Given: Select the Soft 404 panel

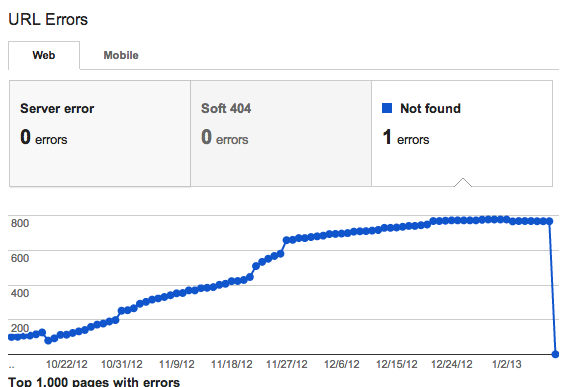Looking at the screenshot, I should coord(281,133).
